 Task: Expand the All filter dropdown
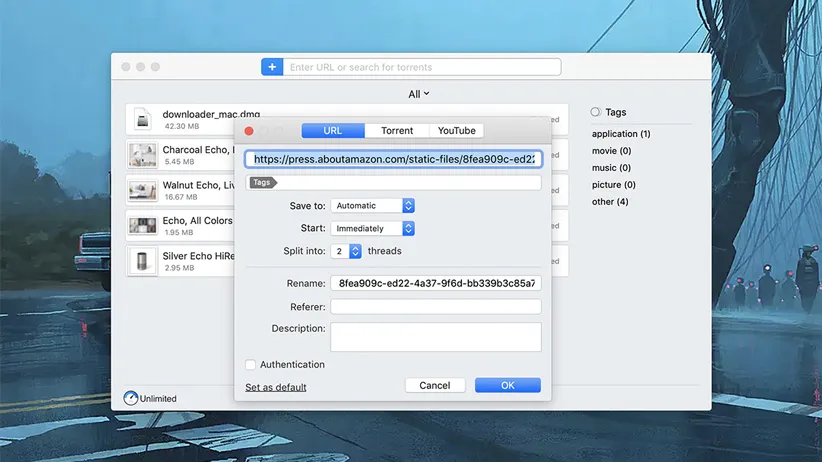pyautogui.click(x=419, y=94)
